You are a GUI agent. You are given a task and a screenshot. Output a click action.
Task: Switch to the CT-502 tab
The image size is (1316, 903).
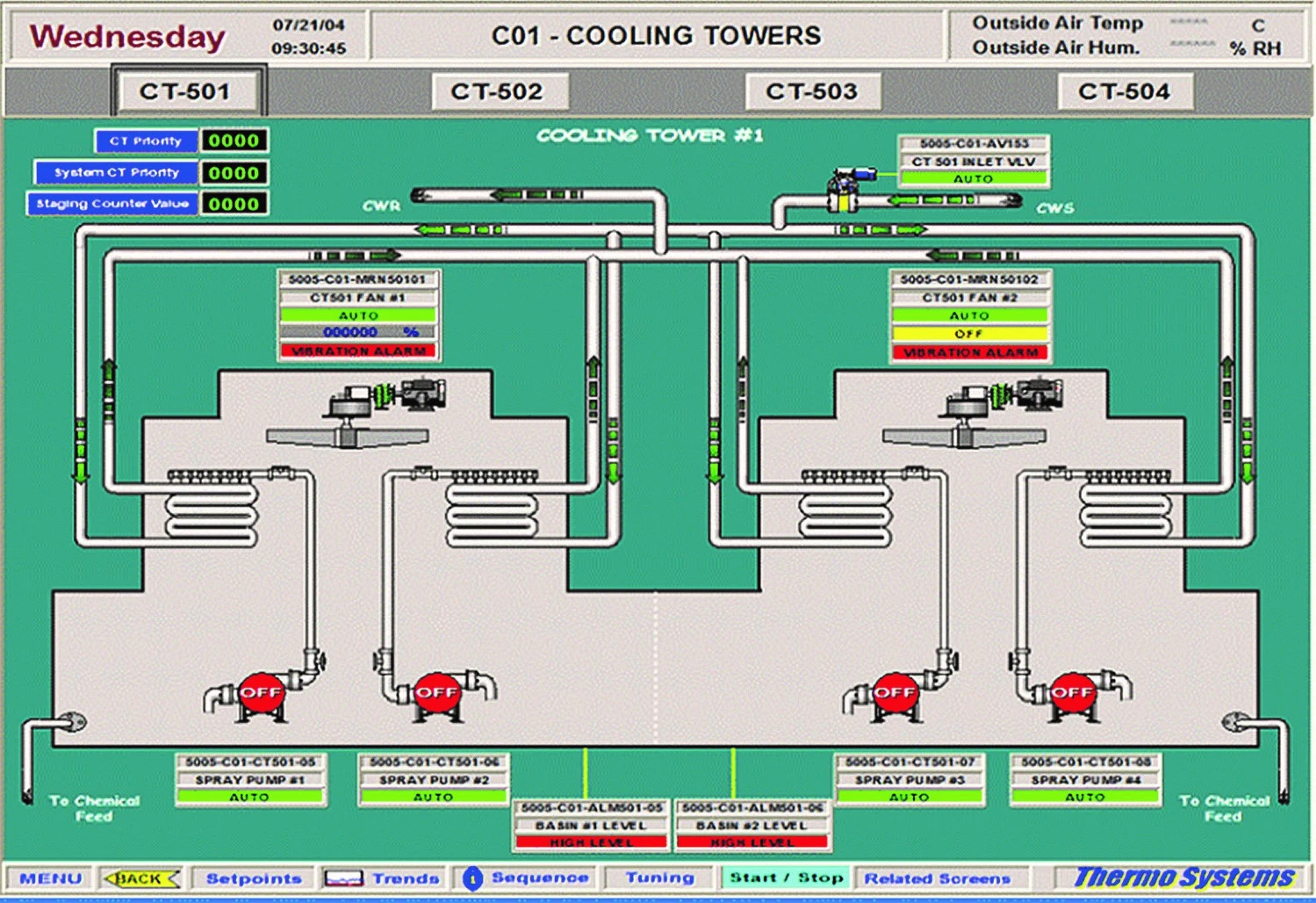[x=498, y=90]
